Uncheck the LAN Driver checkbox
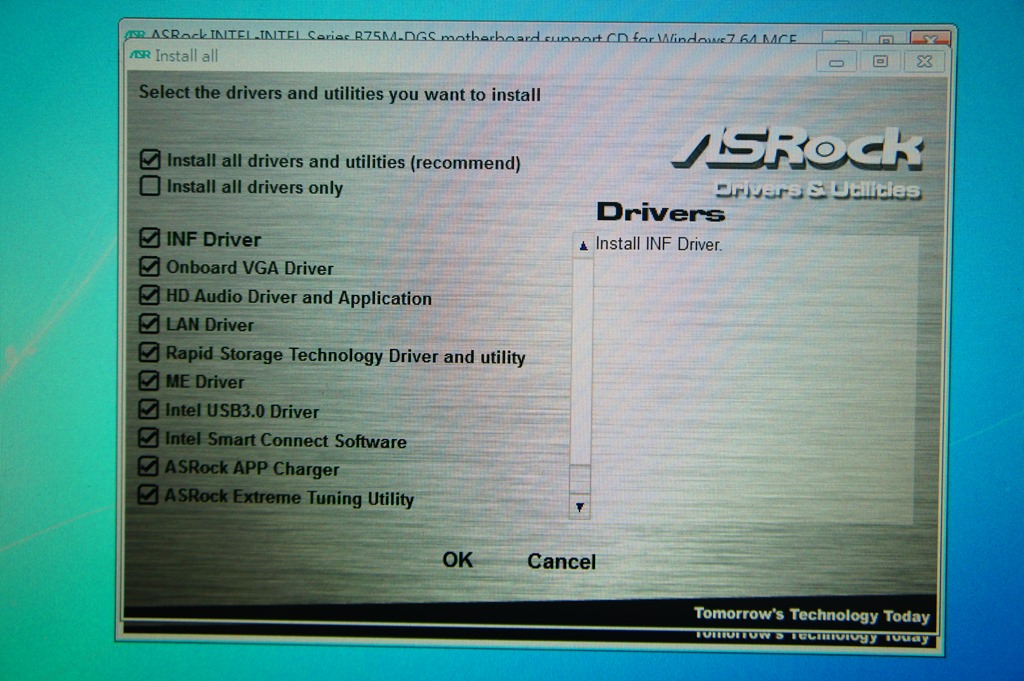This screenshot has width=1024, height=681. [x=149, y=324]
